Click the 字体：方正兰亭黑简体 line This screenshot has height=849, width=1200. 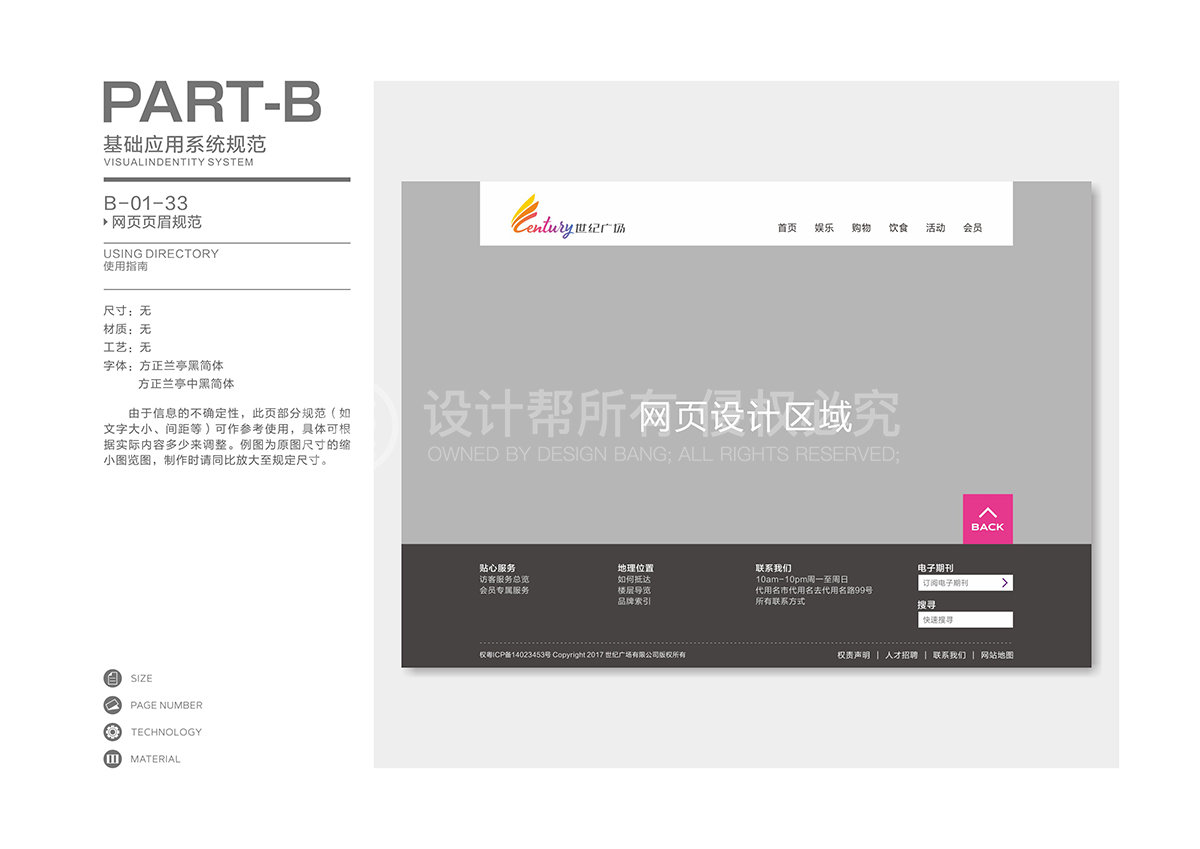(x=163, y=366)
